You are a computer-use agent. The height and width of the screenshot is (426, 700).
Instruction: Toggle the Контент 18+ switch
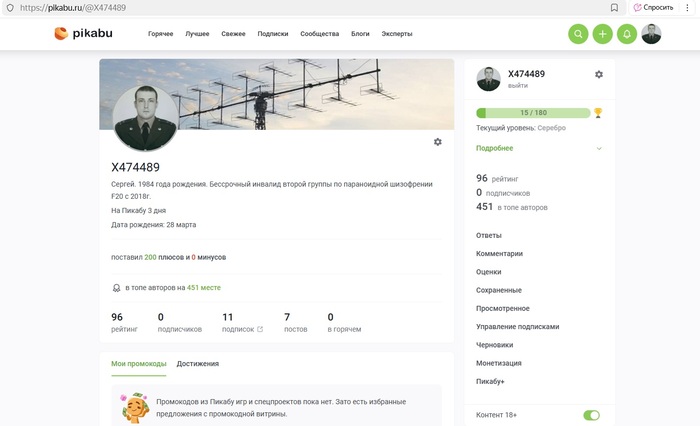(591, 415)
